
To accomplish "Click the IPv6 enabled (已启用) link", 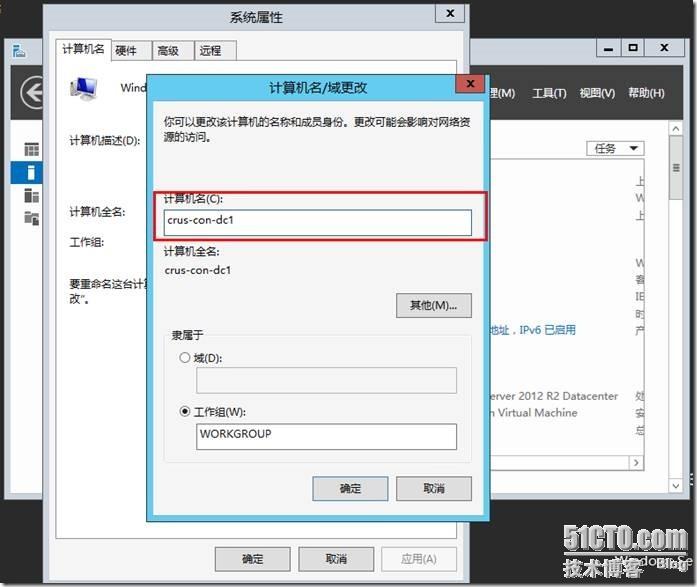I will [x=532, y=330].
